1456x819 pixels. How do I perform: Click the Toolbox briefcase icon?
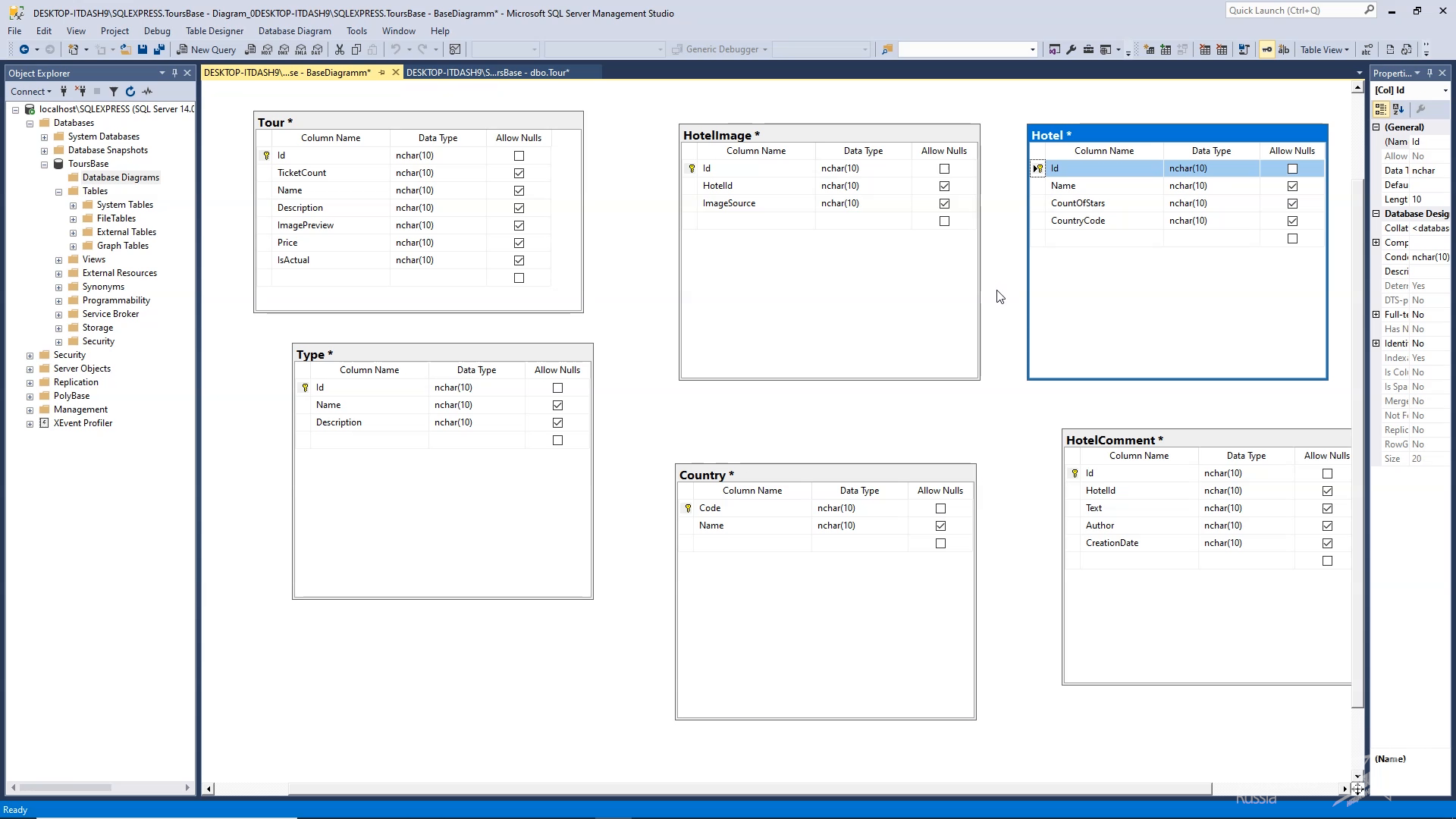click(x=1088, y=49)
